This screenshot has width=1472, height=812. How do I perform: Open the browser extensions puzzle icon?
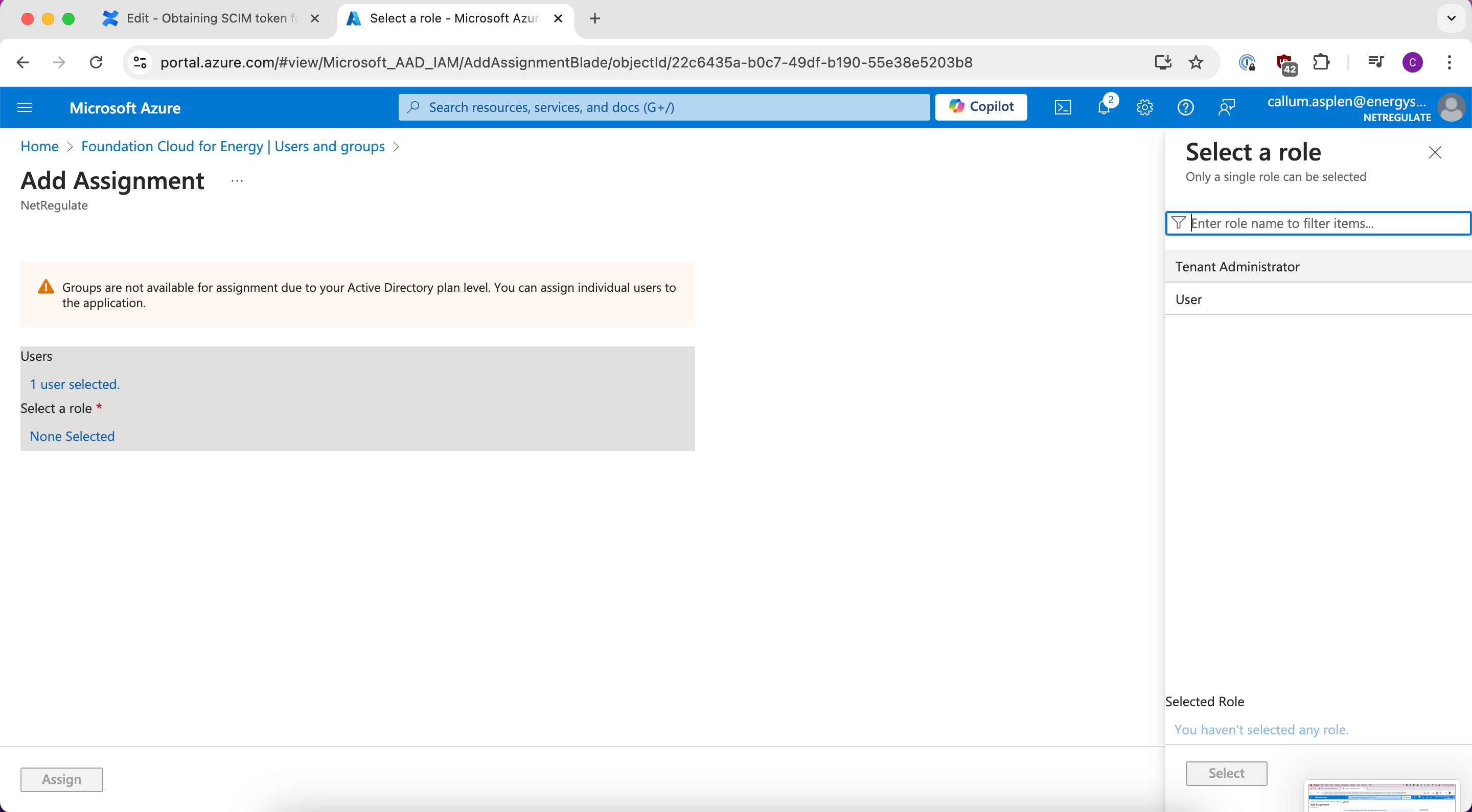(x=1321, y=62)
